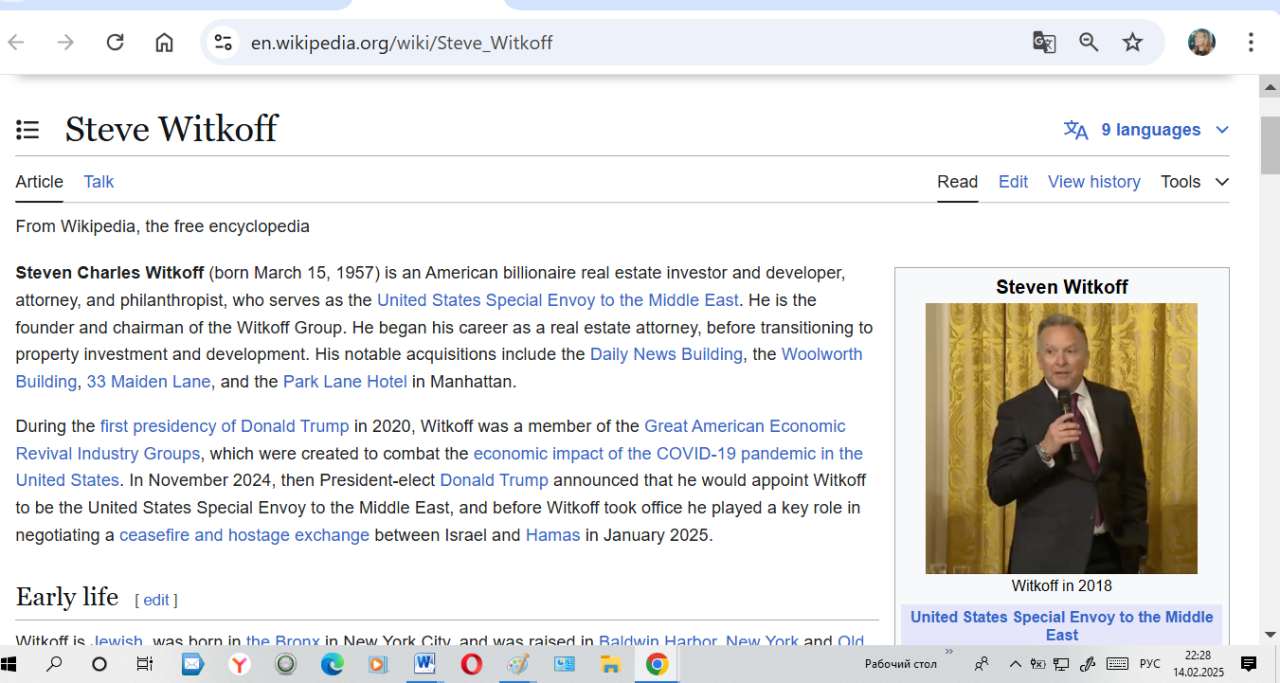Screen dimensions: 1280x683
Task: Click the edit link next to Early life
Action: coord(156,600)
